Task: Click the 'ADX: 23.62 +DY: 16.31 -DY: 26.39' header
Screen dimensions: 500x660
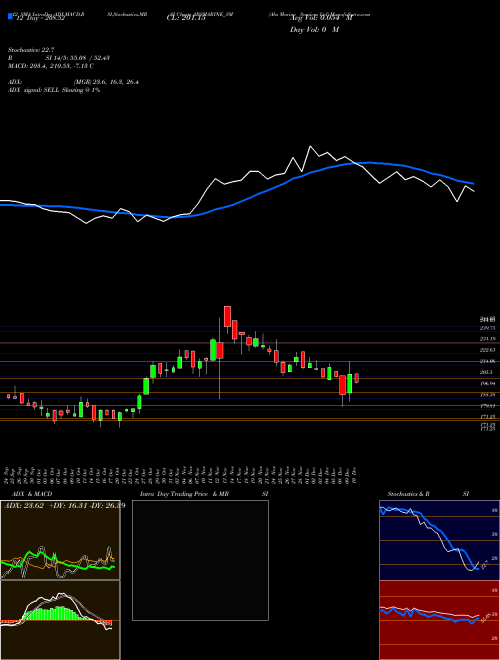Action: point(65,505)
